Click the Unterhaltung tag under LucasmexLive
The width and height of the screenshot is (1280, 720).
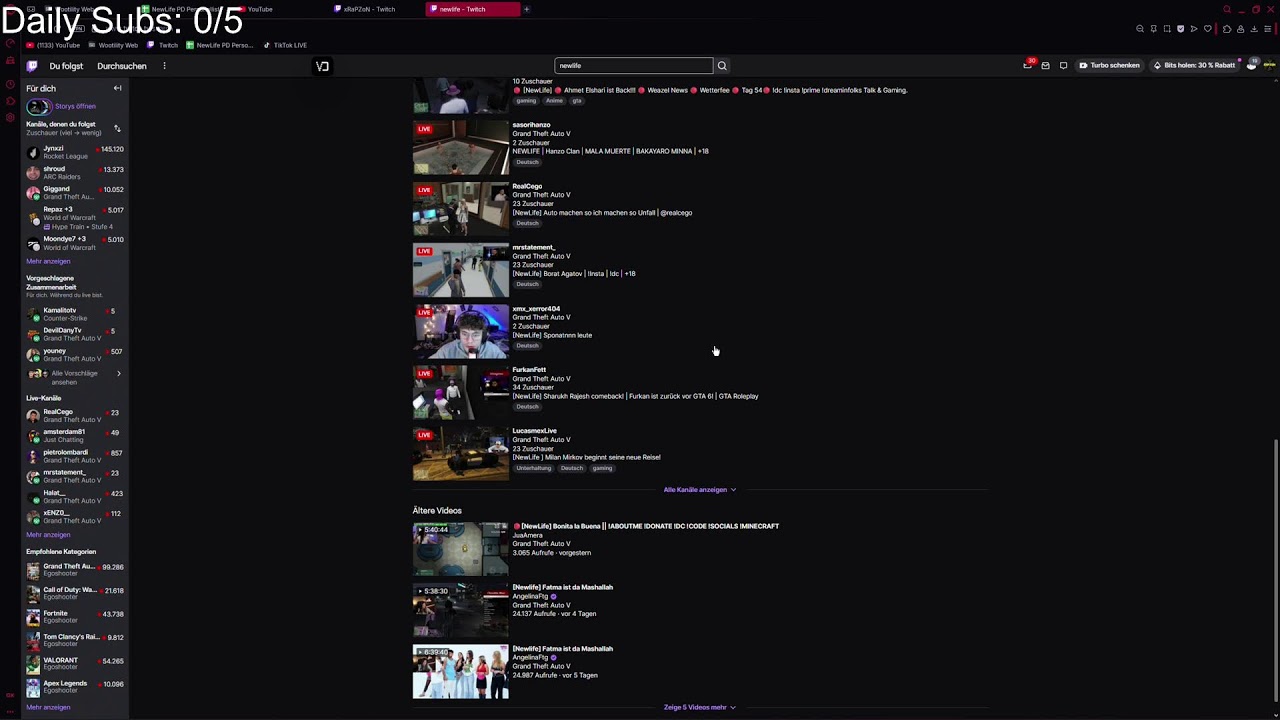click(x=534, y=468)
